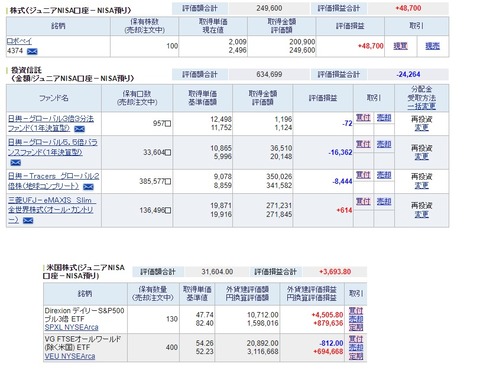Open the 日興-グローバル5.5倍バランスファンド link
The image size is (480, 380).
click(53, 147)
